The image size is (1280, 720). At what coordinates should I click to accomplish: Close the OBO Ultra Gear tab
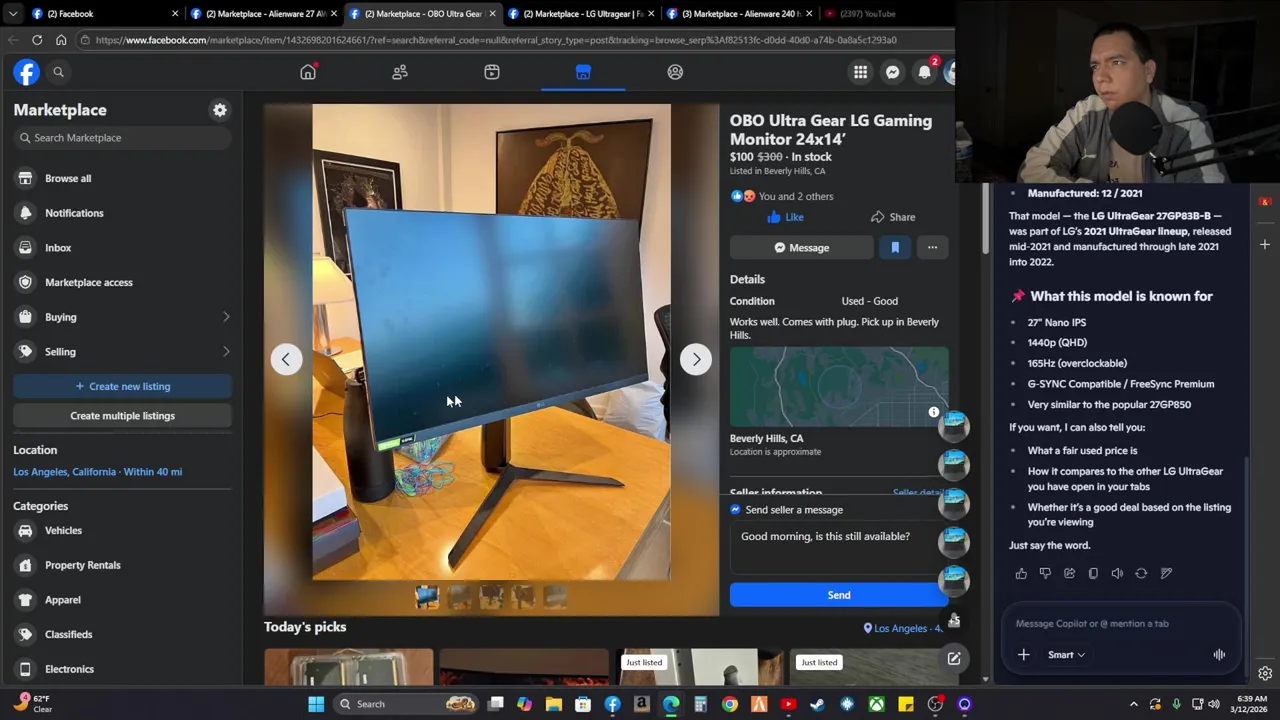tap(492, 14)
